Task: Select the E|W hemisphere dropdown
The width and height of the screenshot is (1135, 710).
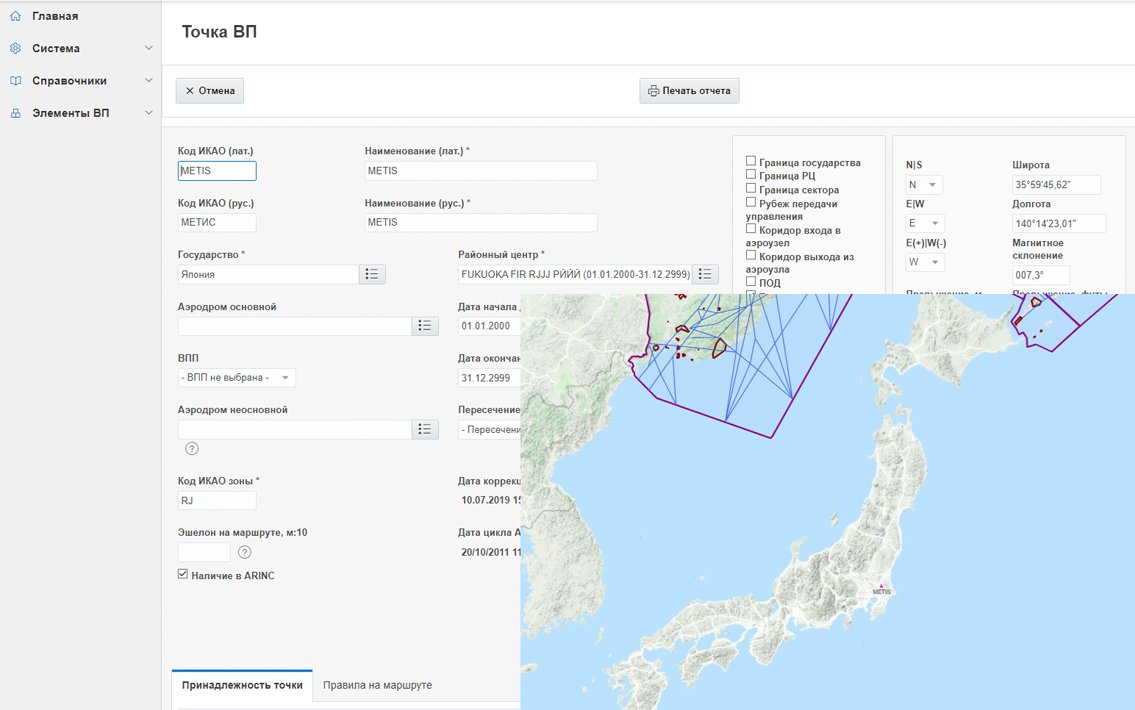Action: pyautogui.click(x=924, y=224)
